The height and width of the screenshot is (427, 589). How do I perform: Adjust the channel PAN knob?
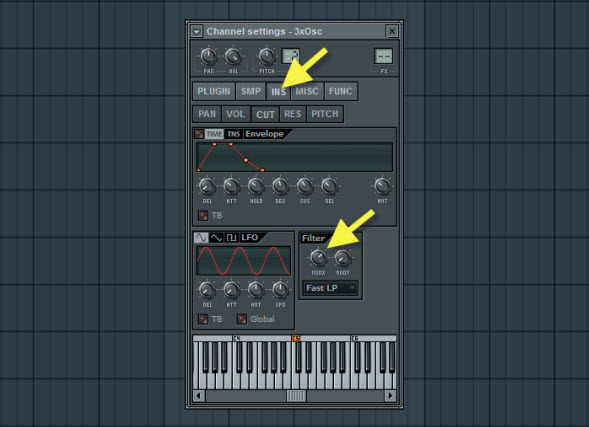tap(208, 56)
